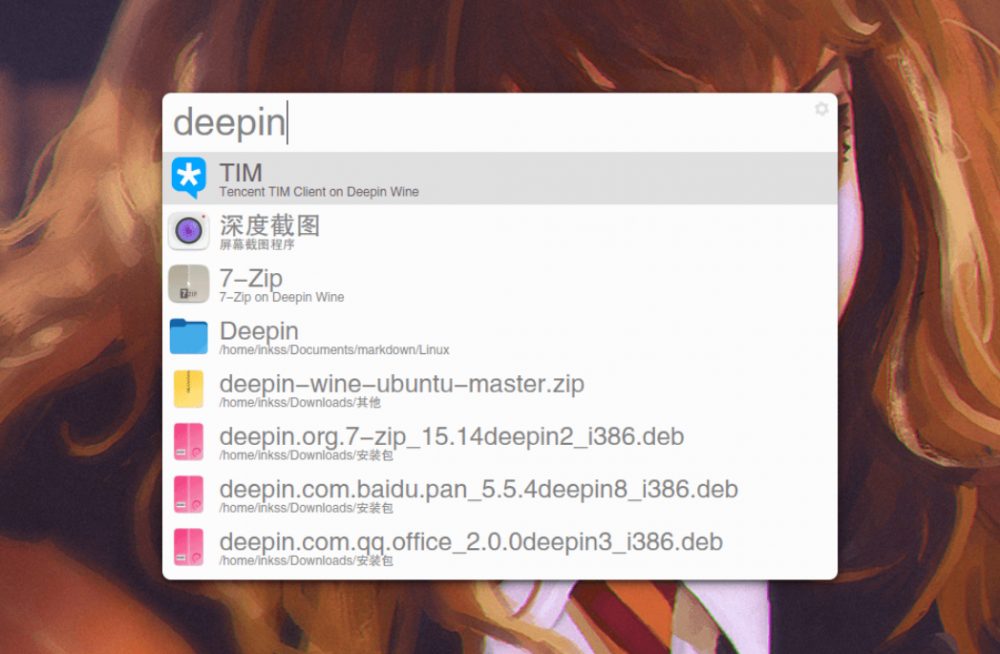This screenshot has width=1000, height=654.
Task: Click the /home/inkss/Downloads/其他 path
Action: tap(300, 403)
